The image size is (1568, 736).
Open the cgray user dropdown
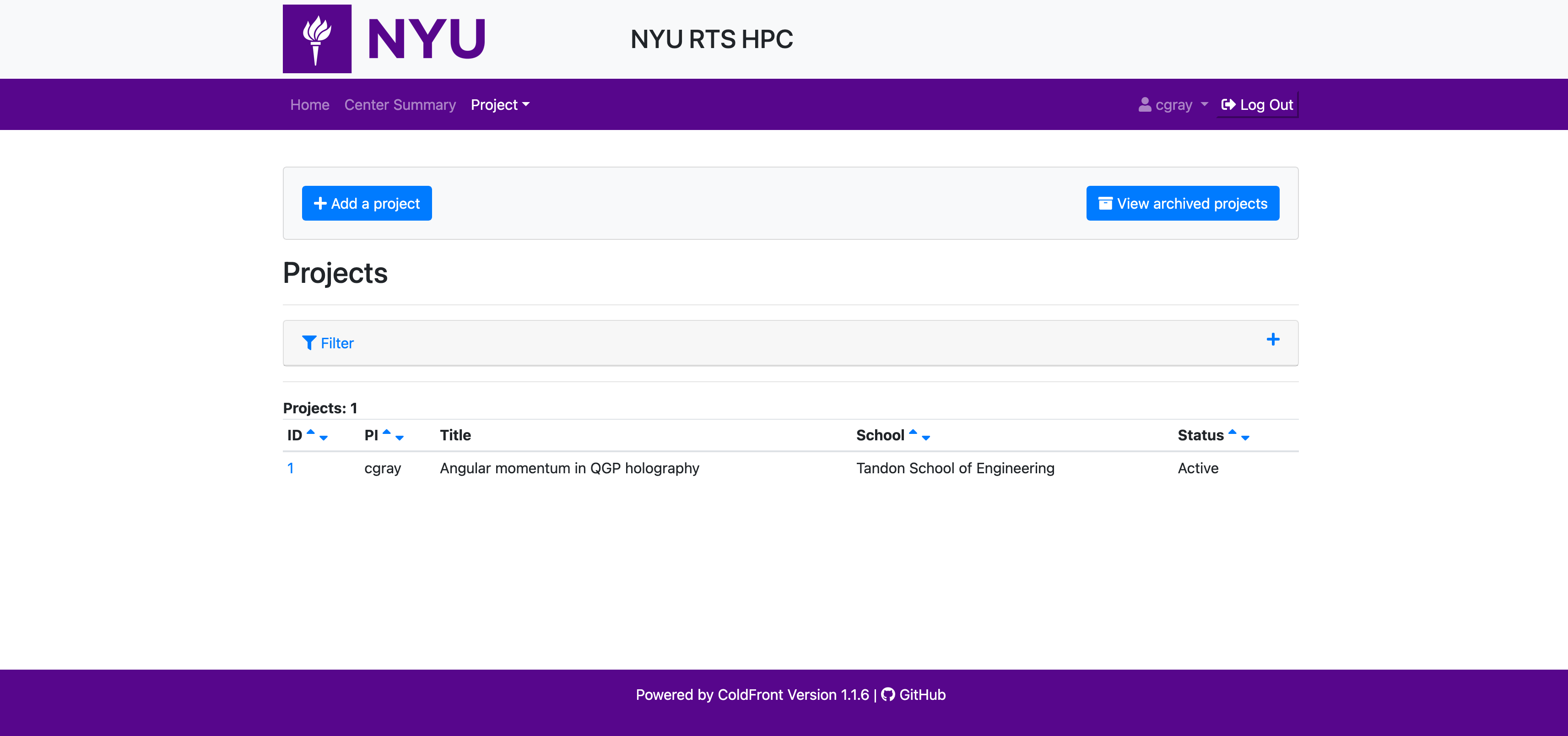[1173, 105]
